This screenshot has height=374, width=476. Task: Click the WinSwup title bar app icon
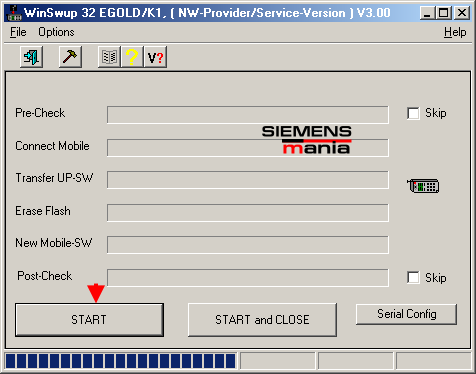coord(14,13)
